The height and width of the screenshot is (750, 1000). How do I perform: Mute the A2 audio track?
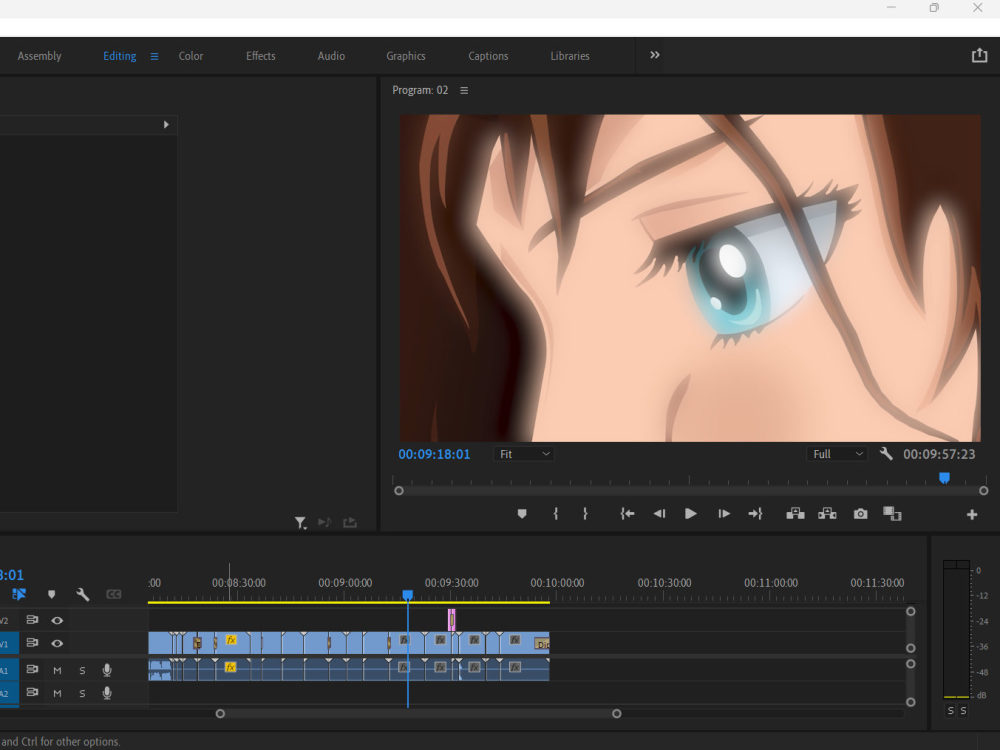point(57,693)
